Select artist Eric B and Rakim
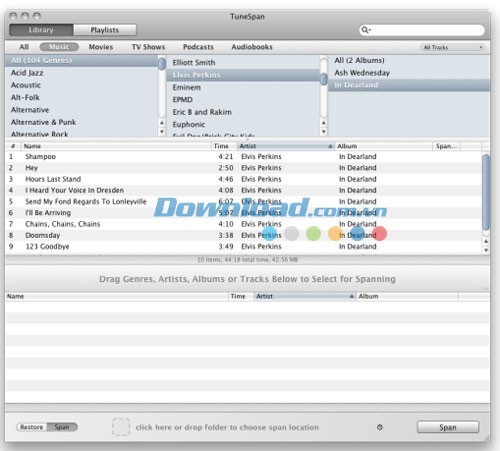The height and width of the screenshot is (451, 500). click(243, 112)
